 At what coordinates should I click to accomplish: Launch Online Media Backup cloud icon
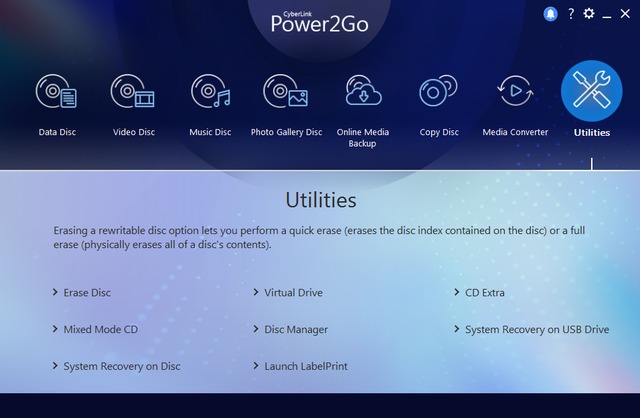tap(362, 94)
